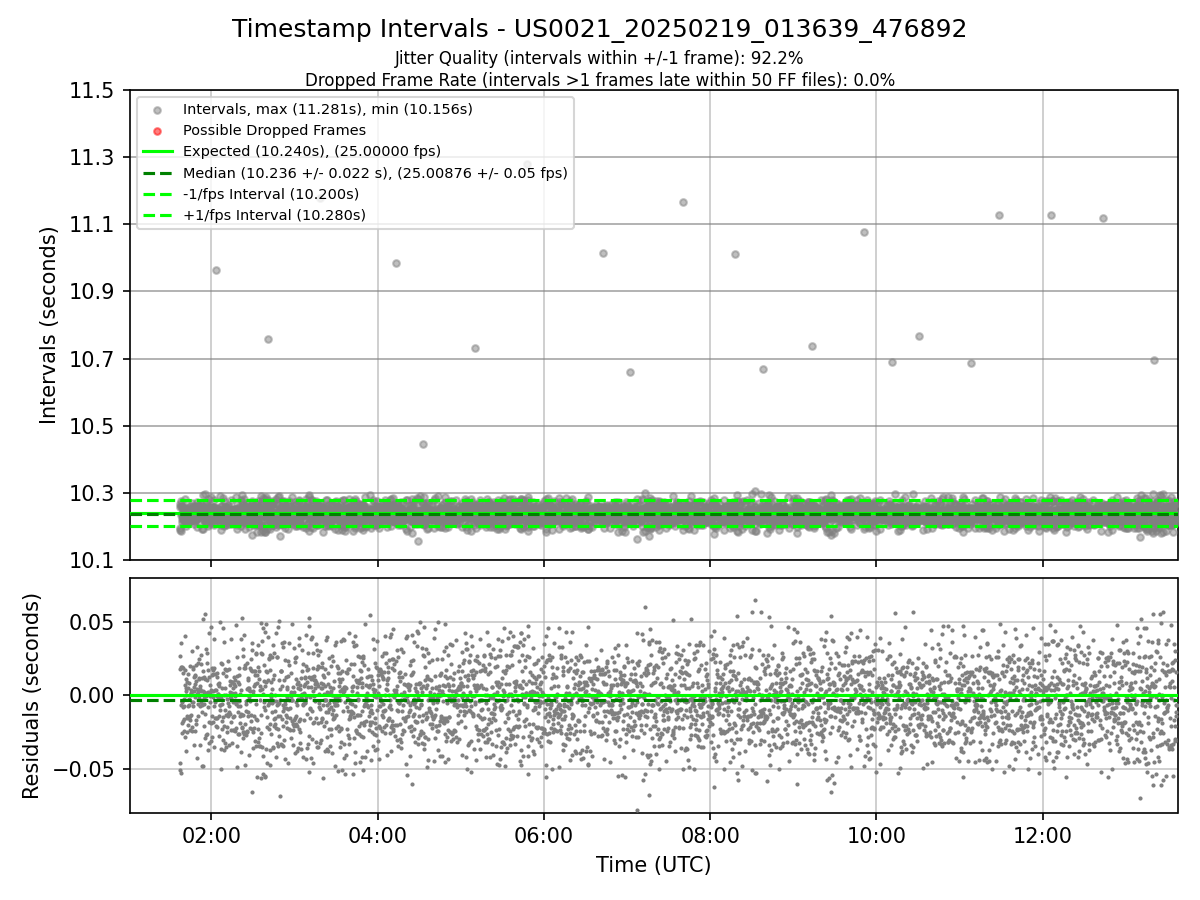
Task: Click the red 'Possible Dropped Frames' legend marker
Action: tap(158, 131)
